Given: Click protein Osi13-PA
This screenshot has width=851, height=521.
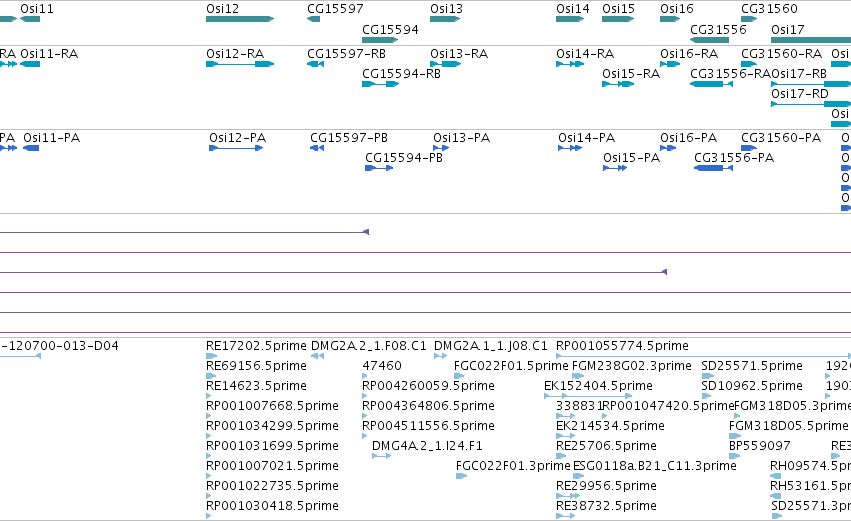Looking at the screenshot, I should coord(441,148).
